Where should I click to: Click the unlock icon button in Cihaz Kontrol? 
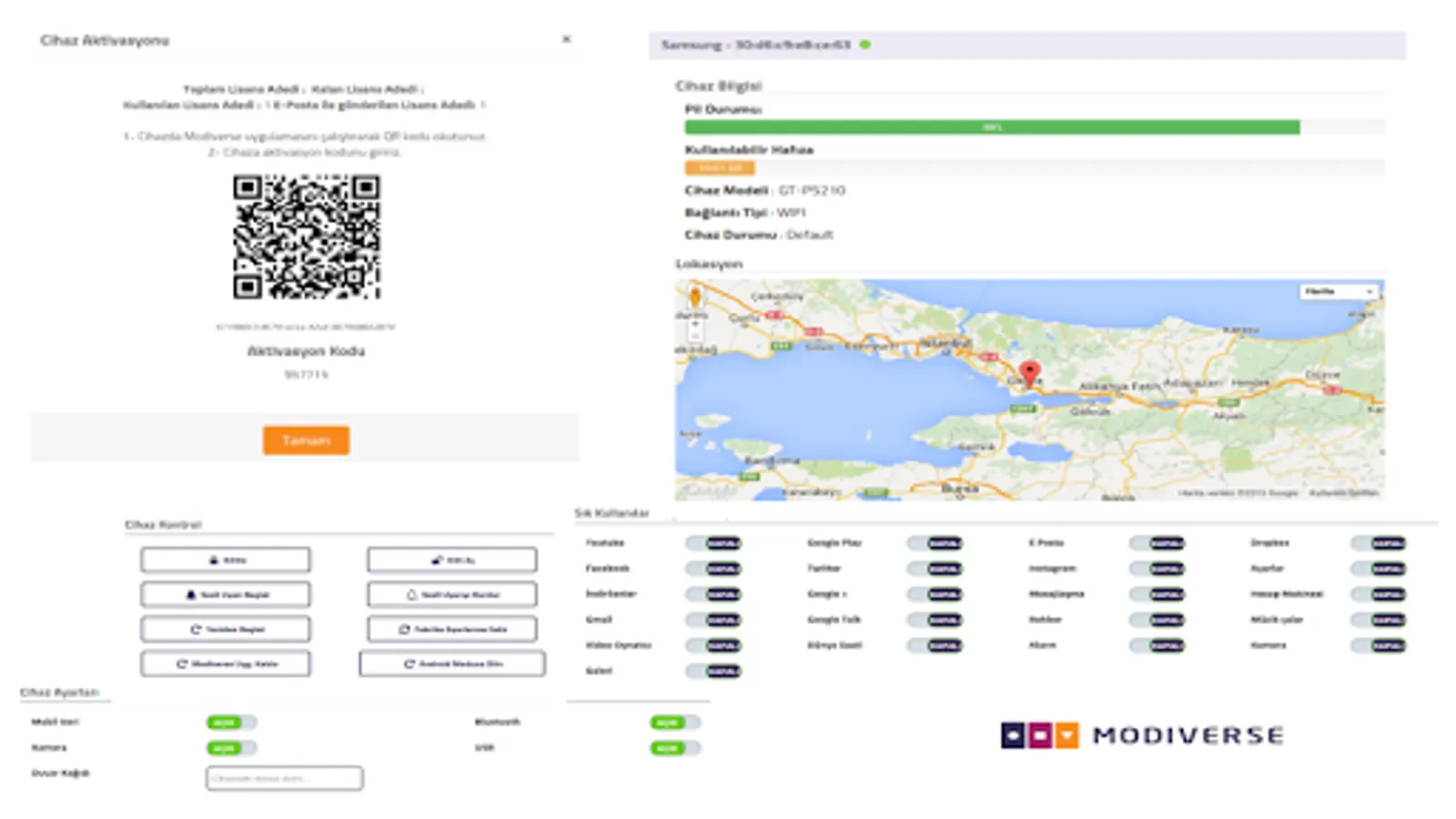(452, 560)
